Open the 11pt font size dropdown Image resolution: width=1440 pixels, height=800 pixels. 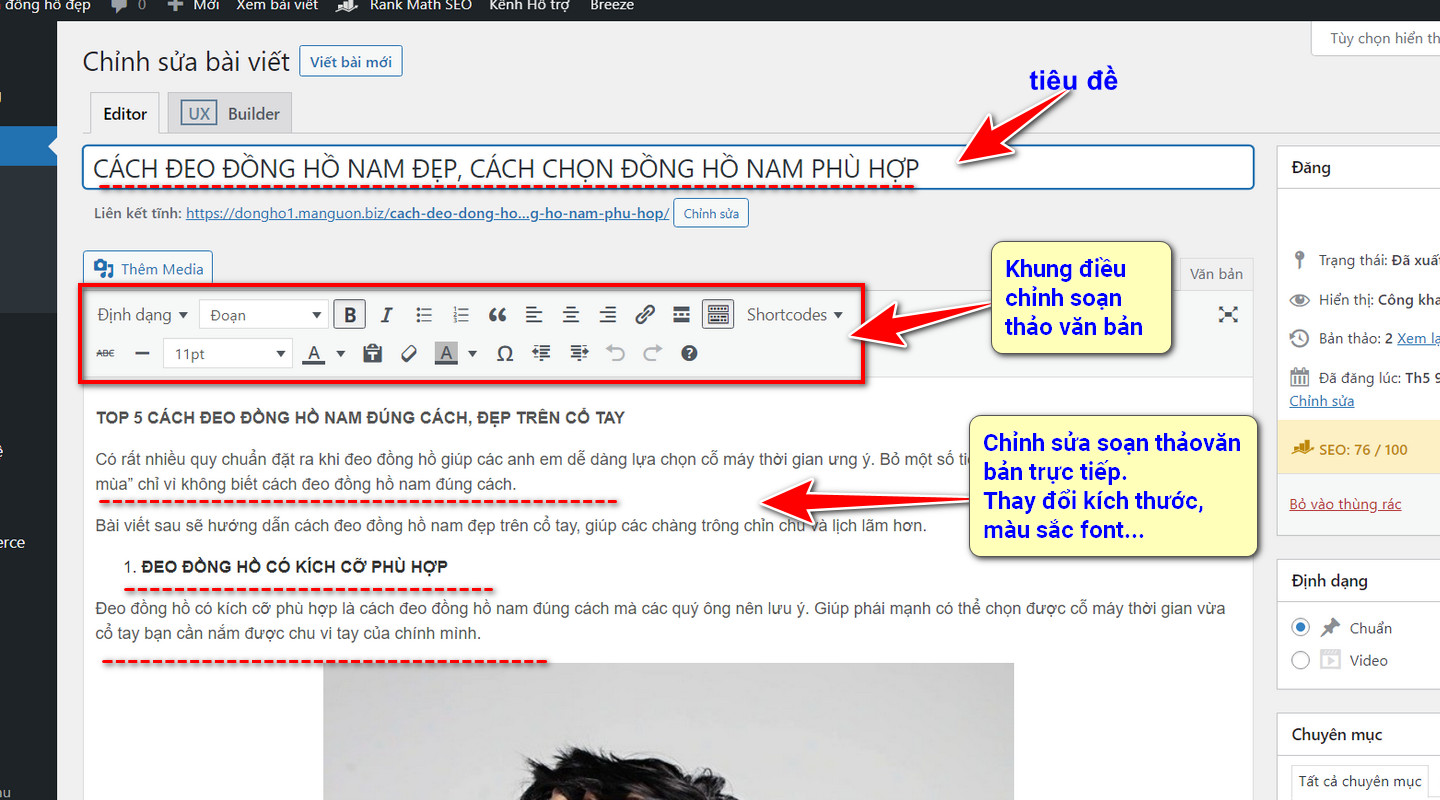[x=228, y=353]
